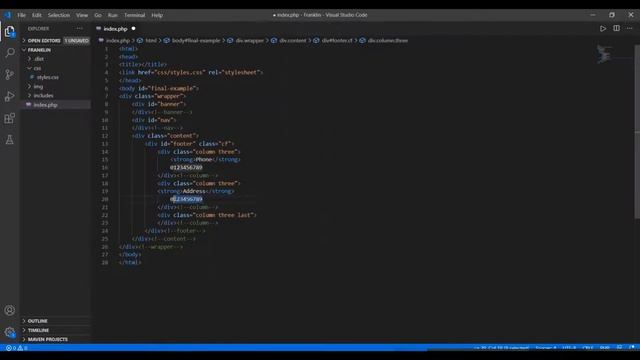Viewport: 640px width, 360px height.
Task: Open the Manage gear icon
Action: tap(9, 332)
